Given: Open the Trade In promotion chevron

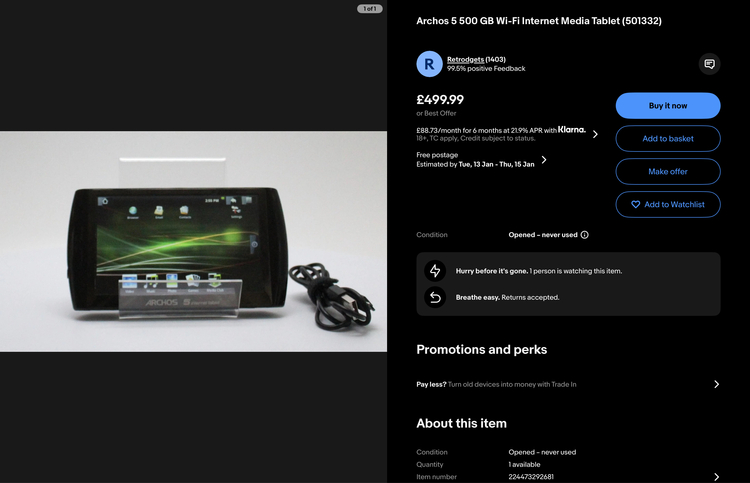Looking at the screenshot, I should click(716, 384).
